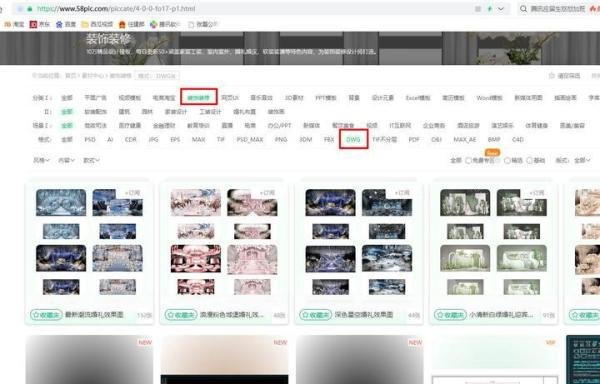Viewport: 600px width, 384px height.
Task: Open the 京东 bookmark icon
Action: click(34, 24)
